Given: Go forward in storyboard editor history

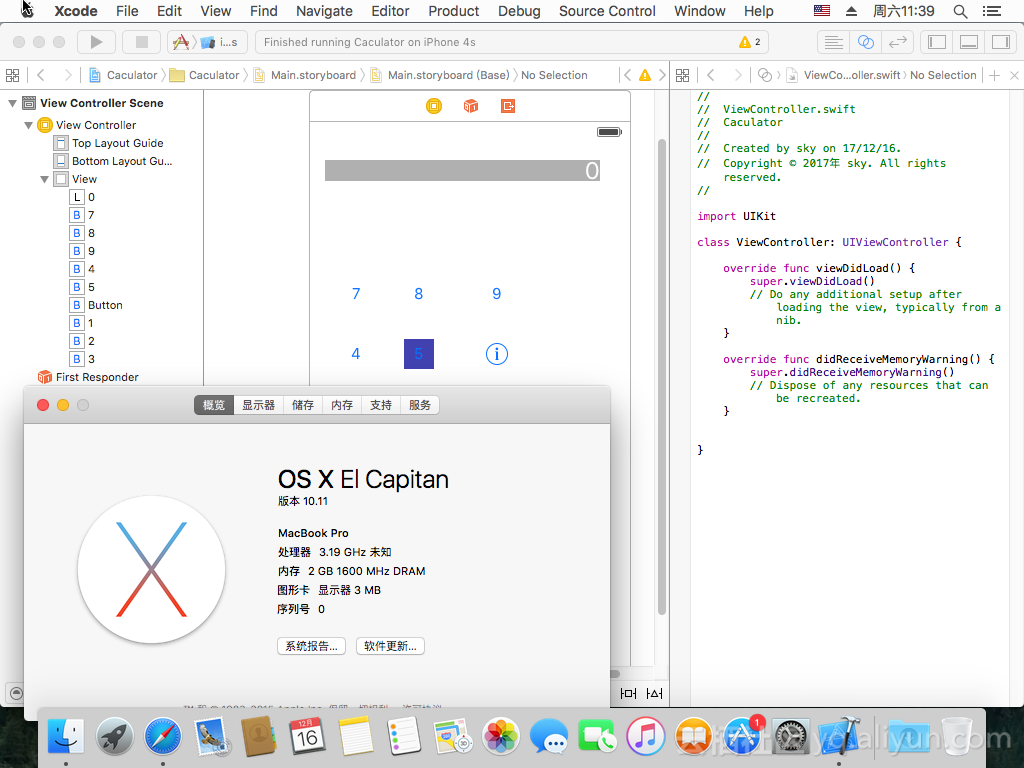Looking at the screenshot, I should coord(67,75).
